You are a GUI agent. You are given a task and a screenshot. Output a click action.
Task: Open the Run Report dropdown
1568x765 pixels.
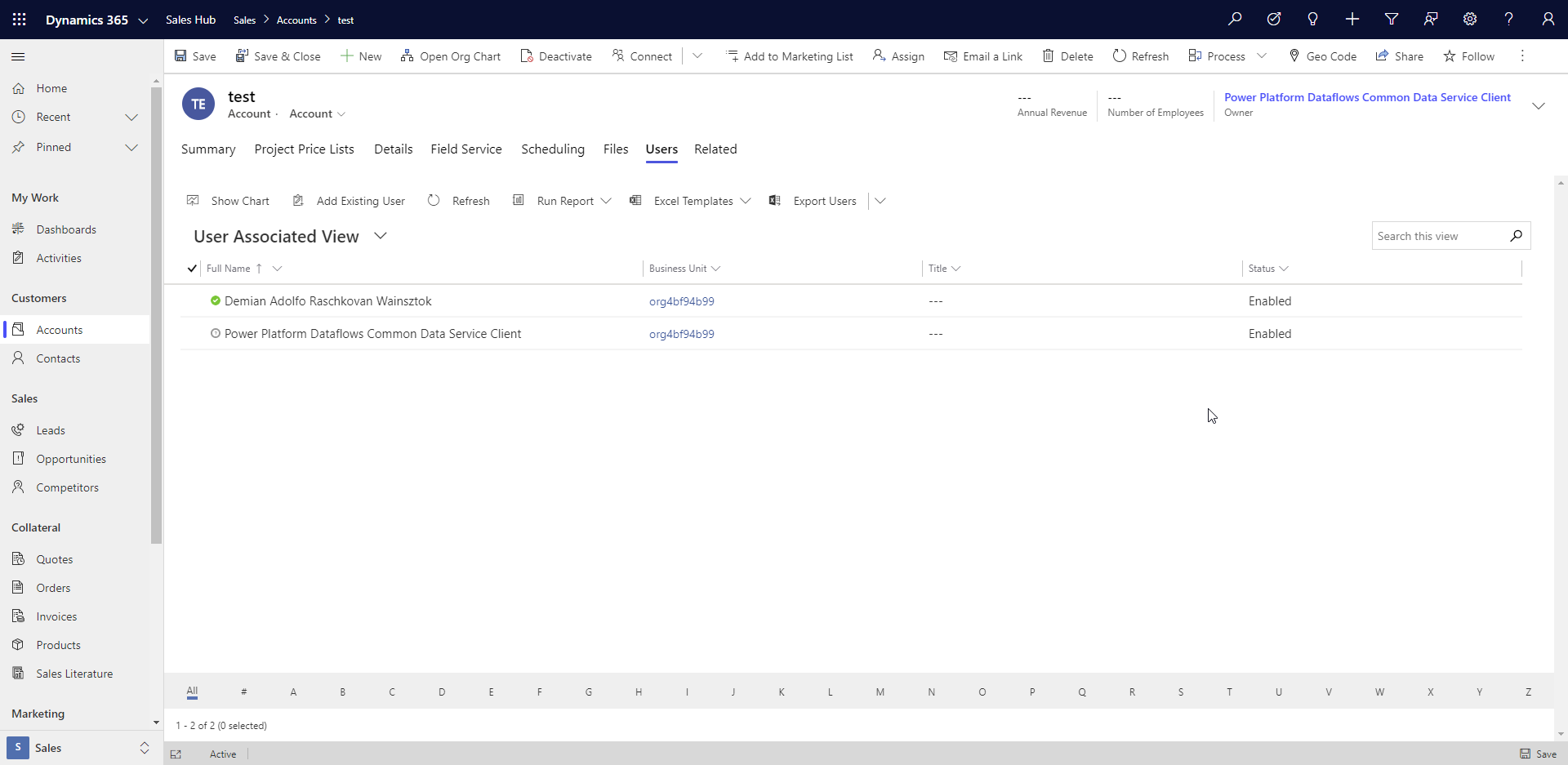click(x=607, y=200)
